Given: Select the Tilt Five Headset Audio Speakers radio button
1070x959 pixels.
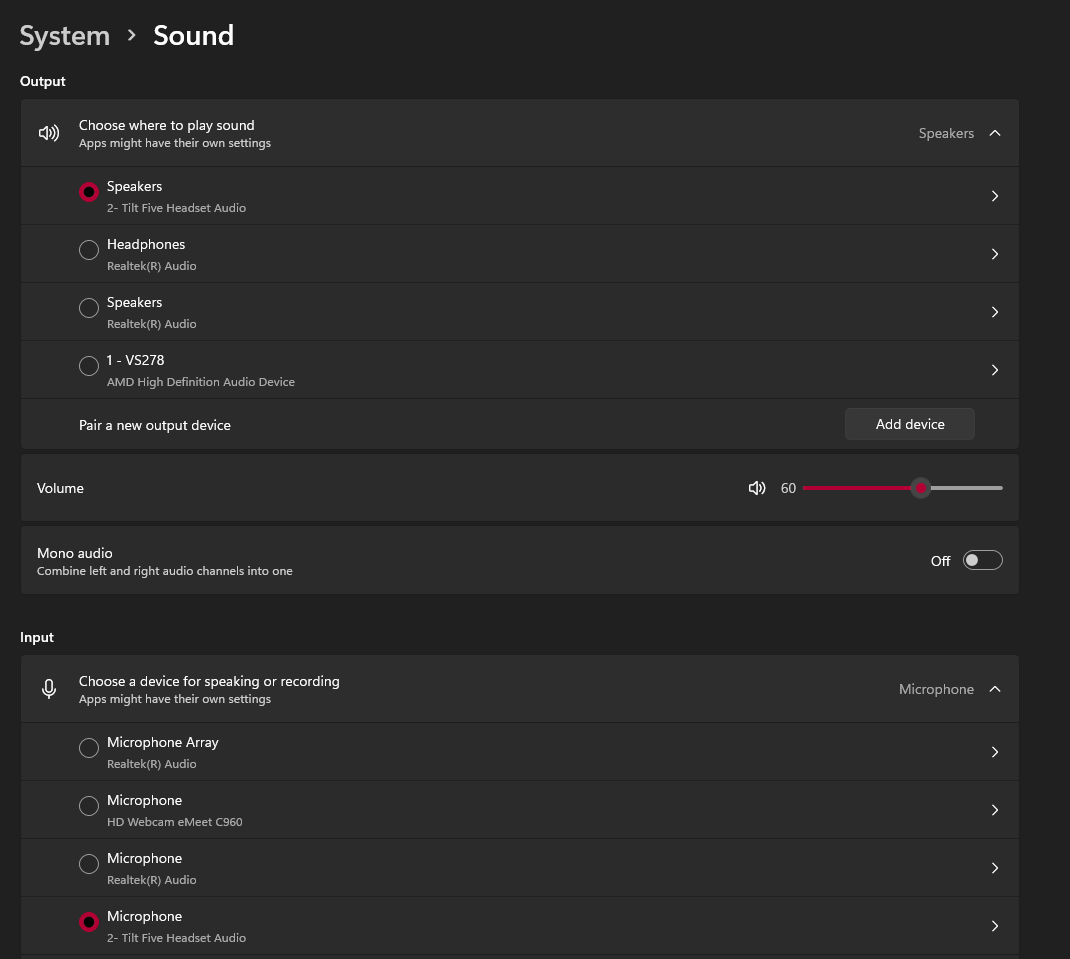Looking at the screenshot, I should [x=89, y=192].
